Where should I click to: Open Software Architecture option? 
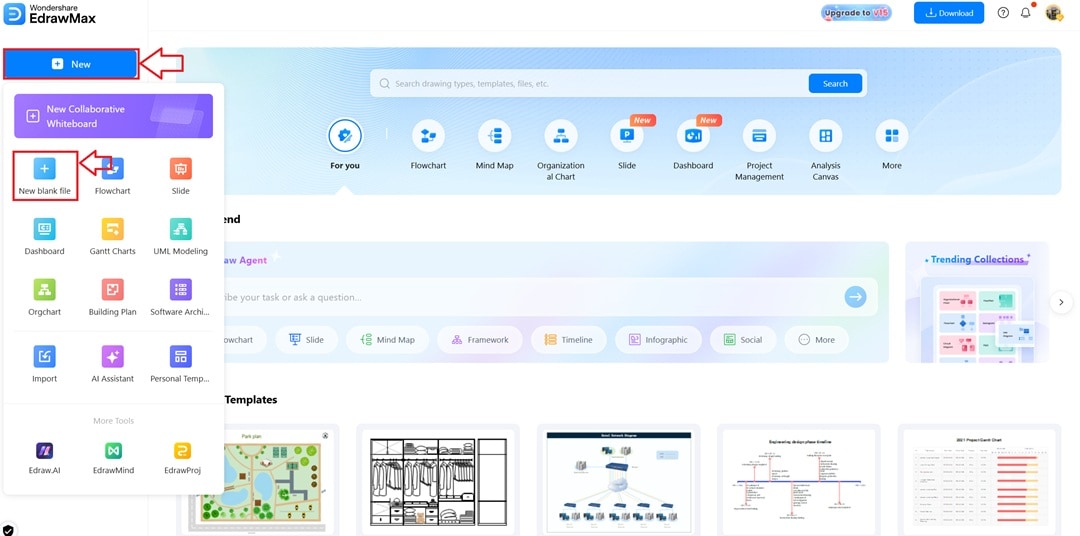[x=180, y=298]
